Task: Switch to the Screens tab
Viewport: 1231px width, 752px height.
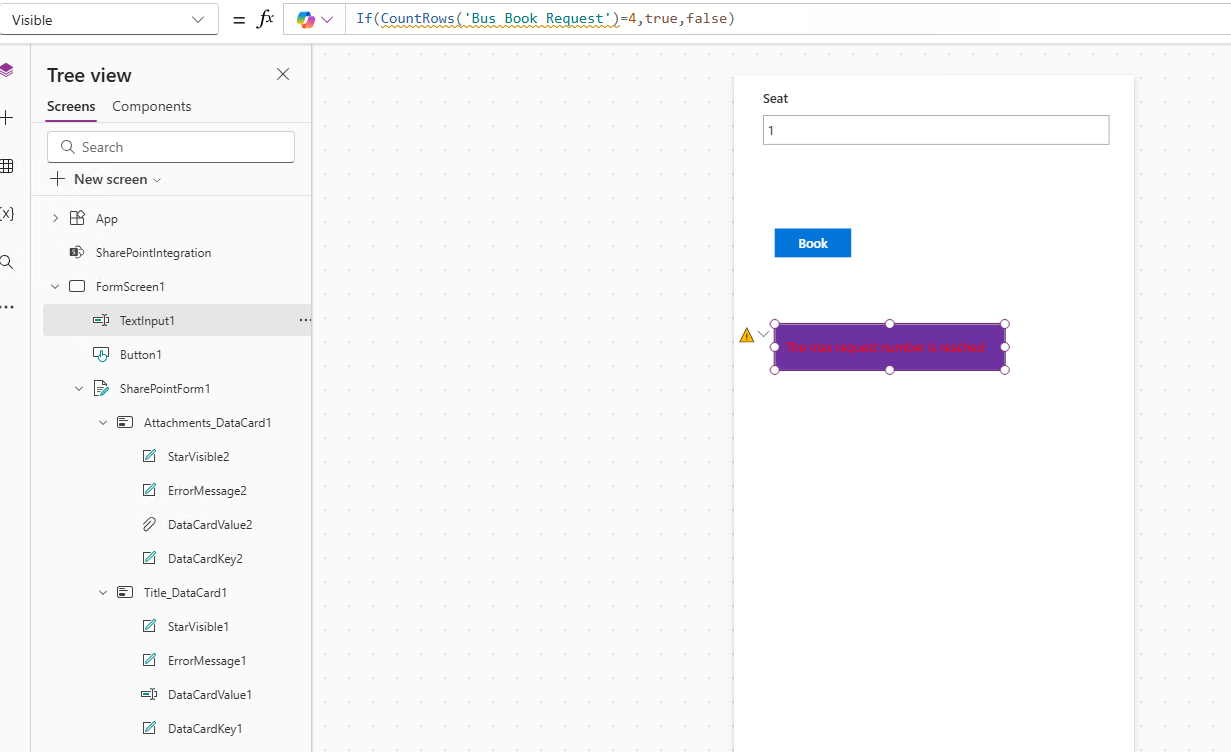Action: [x=70, y=106]
